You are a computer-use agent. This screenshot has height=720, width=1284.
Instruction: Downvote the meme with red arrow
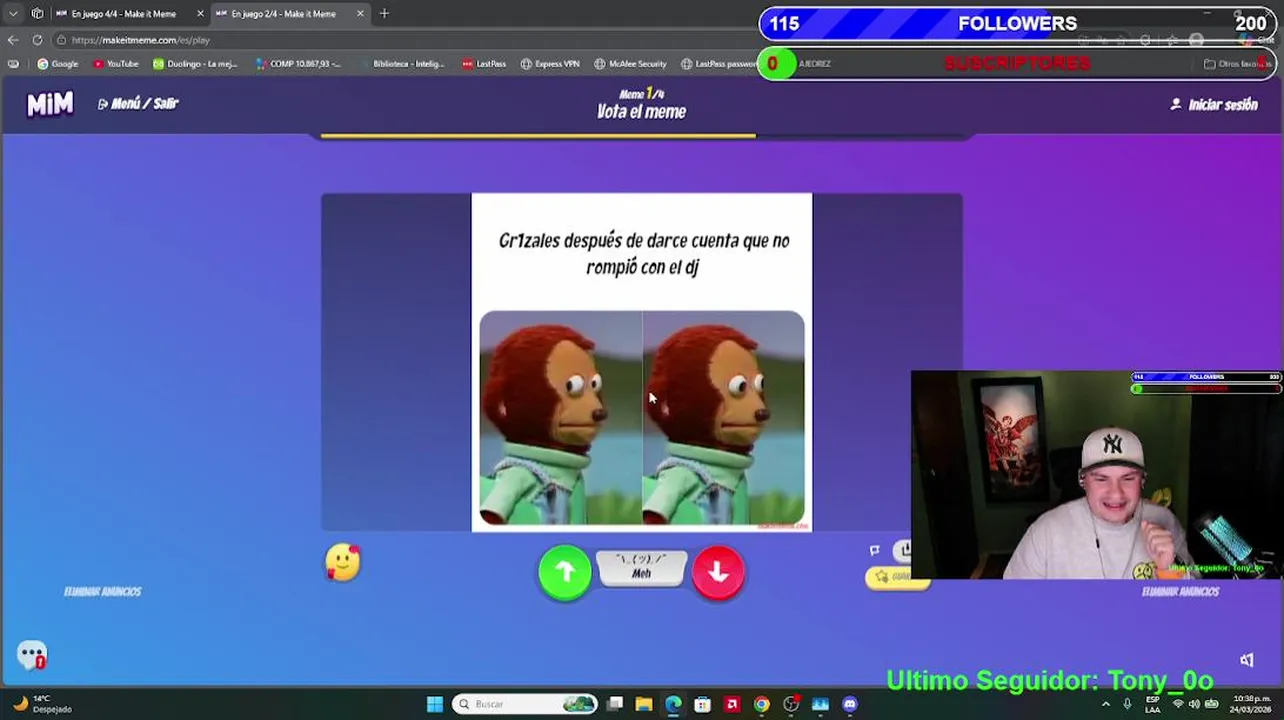(718, 572)
